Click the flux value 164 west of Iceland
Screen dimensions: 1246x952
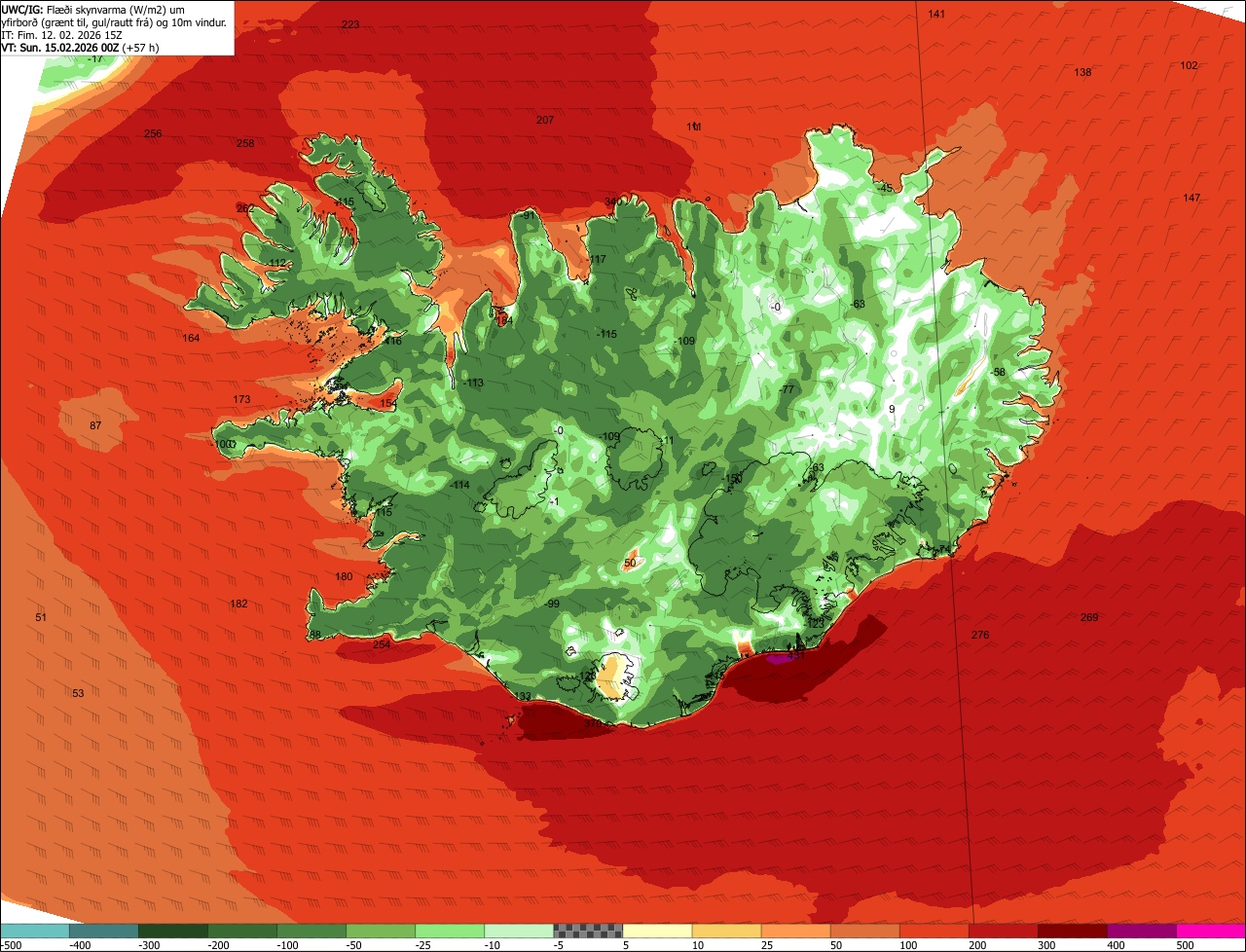coord(191,338)
